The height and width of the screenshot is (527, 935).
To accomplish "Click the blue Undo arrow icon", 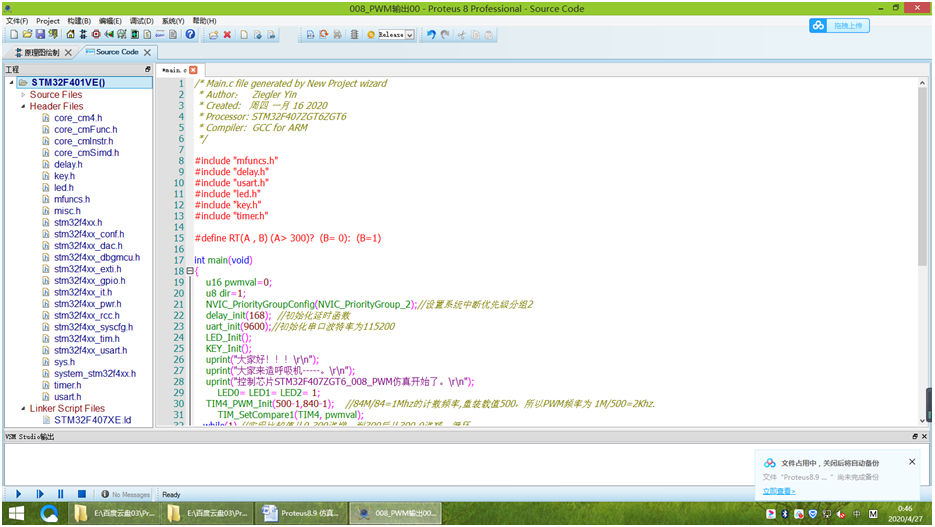I will tap(431, 35).
